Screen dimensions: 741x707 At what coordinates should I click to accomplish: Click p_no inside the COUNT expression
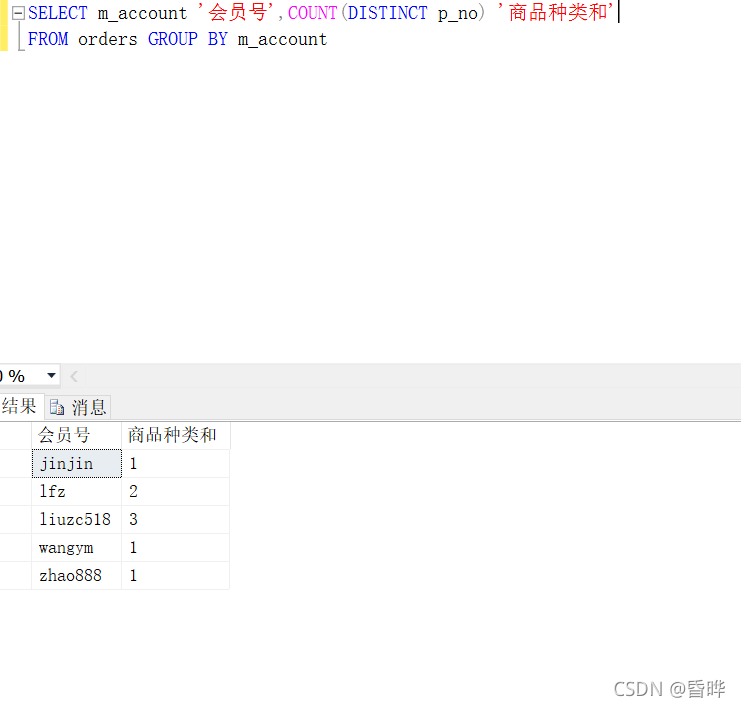tap(458, 14)
